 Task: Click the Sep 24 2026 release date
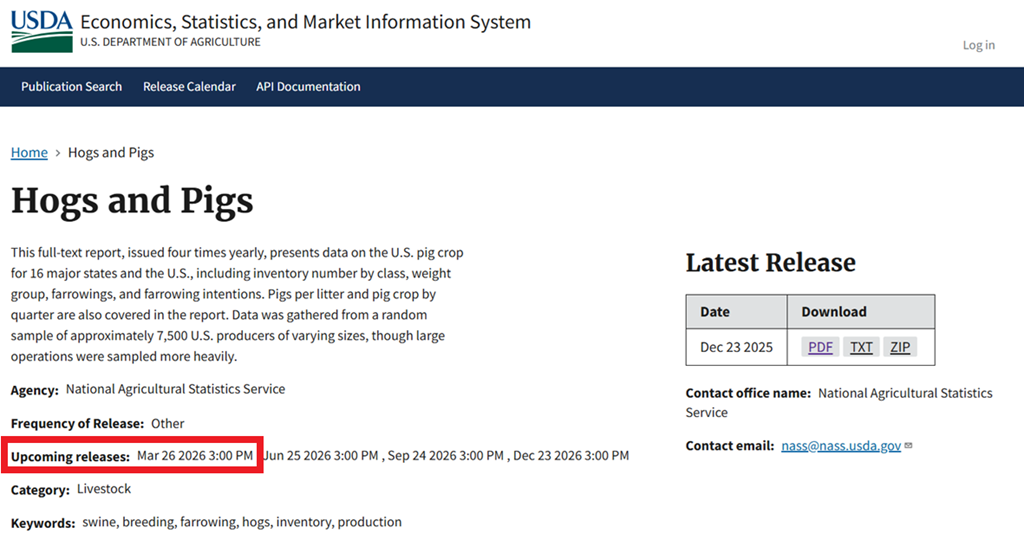click(x=446, y=456)
